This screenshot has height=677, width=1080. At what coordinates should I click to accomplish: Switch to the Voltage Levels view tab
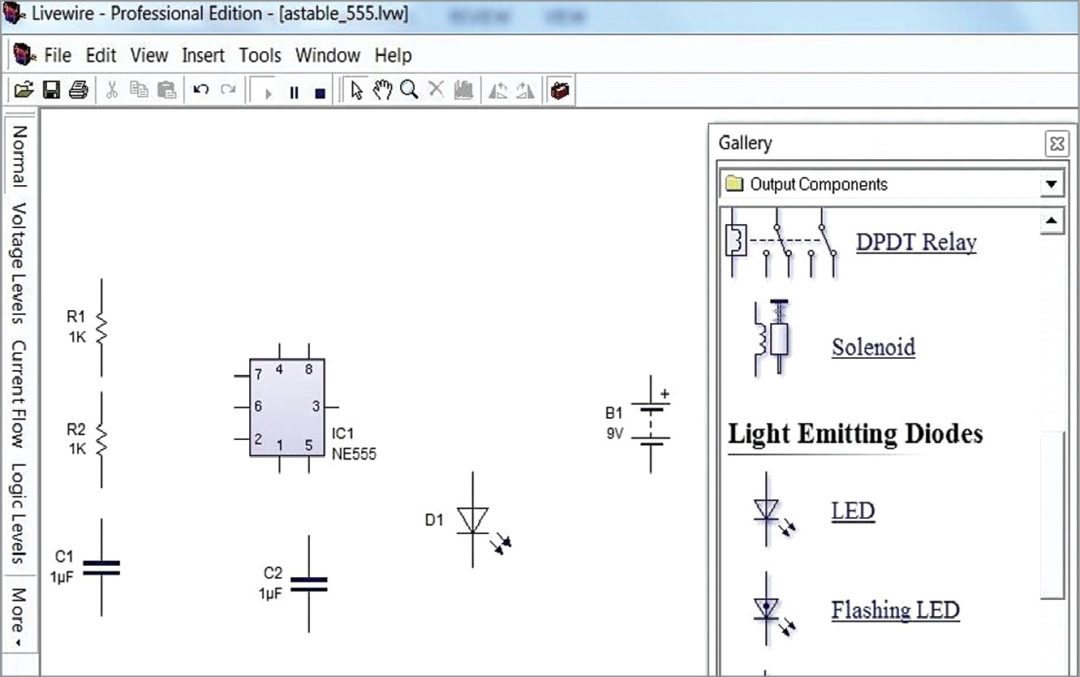[x=18, y=263]
